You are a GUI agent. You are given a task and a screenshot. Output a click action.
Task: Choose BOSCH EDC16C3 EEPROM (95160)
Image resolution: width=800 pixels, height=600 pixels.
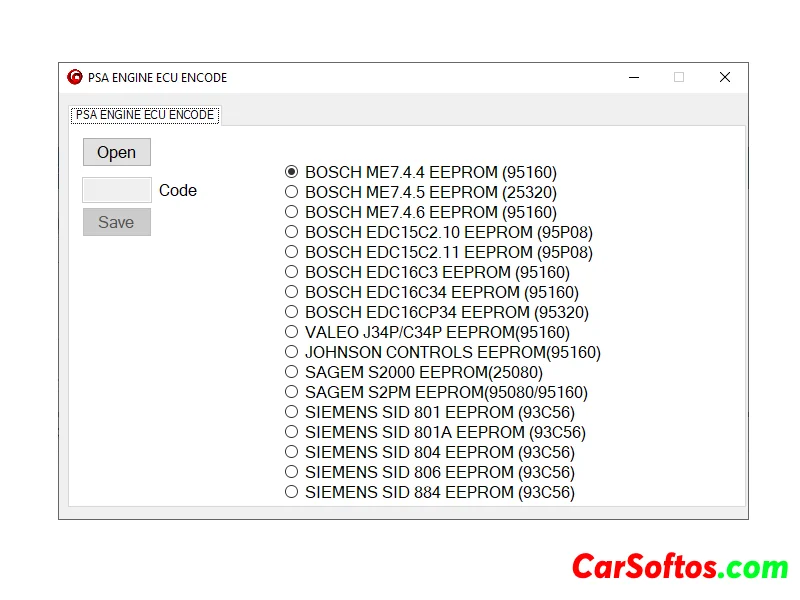(x=292, y=272)
